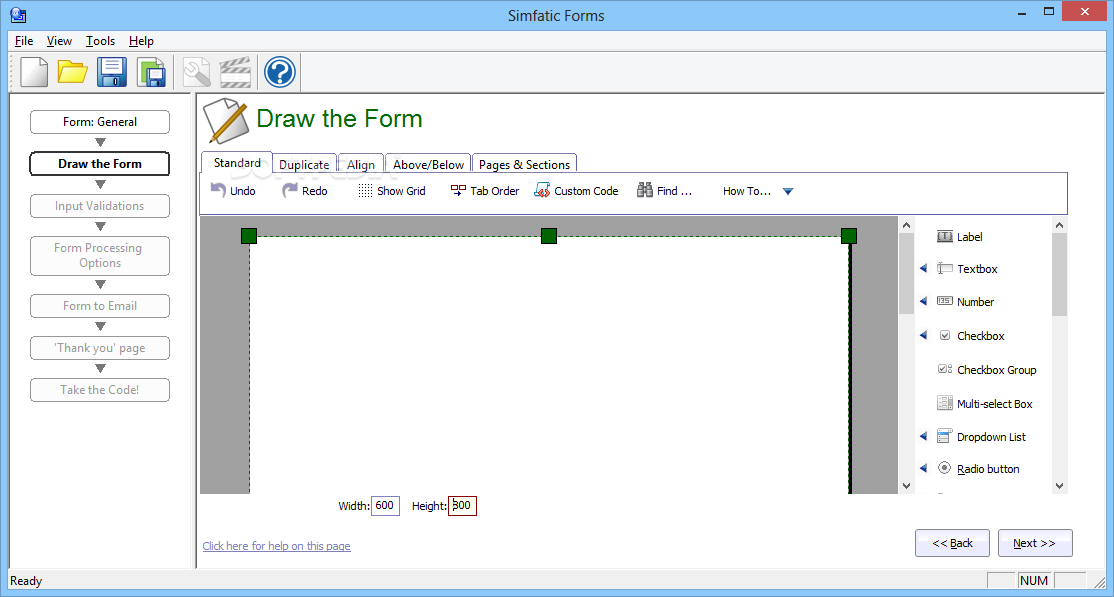
Task: Expand the arrow beside Number
Action: click(x=924, y=301)
